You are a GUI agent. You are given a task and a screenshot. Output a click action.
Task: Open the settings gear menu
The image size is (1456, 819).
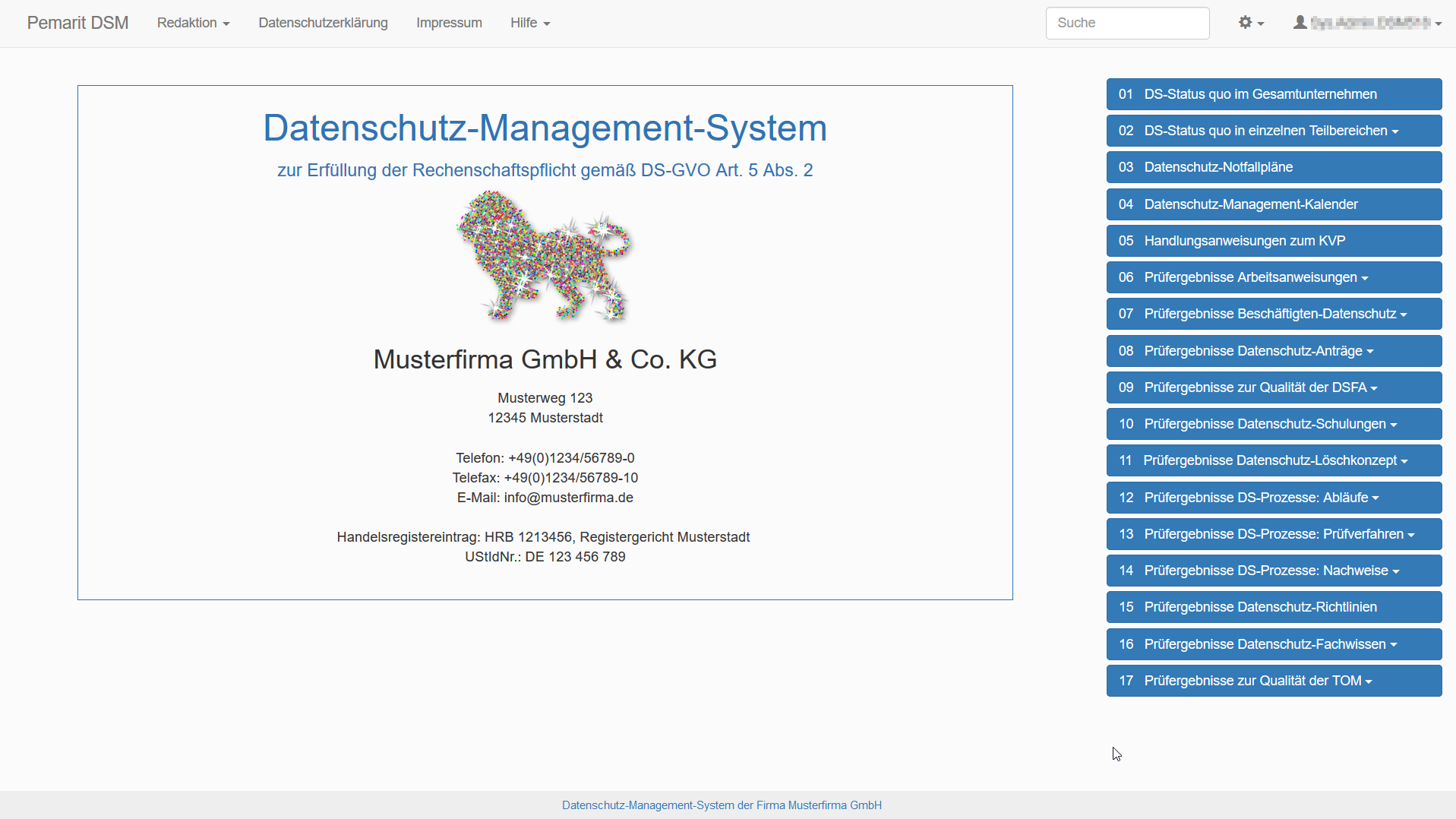pos(1250,23)
